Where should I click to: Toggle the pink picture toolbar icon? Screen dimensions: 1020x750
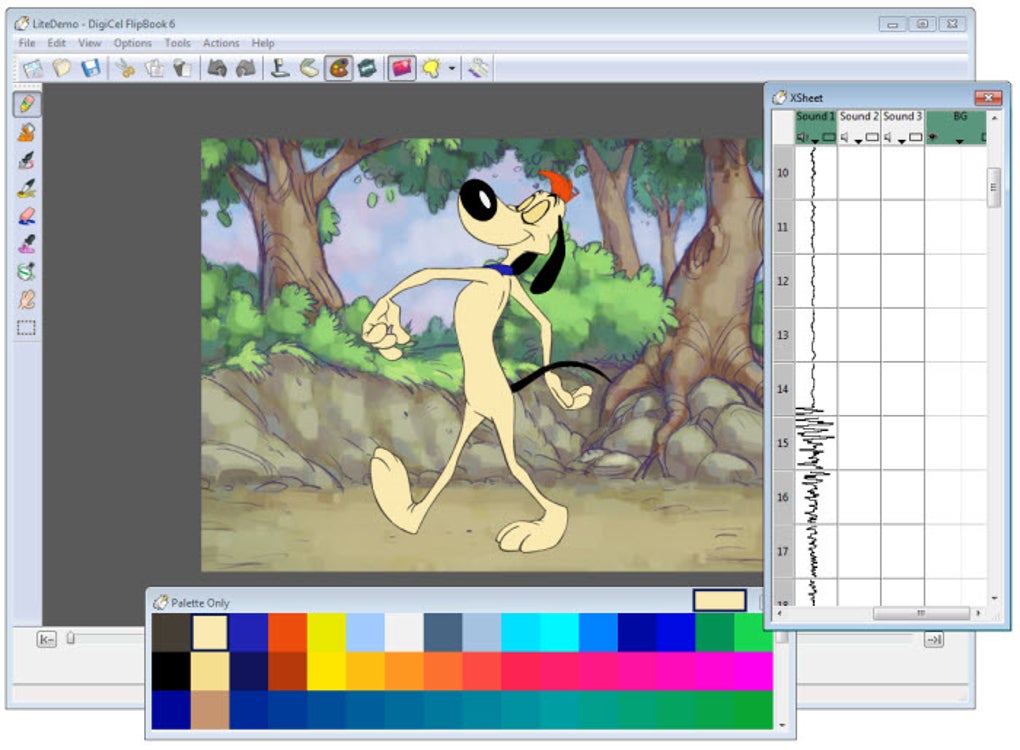tap(402, 68)
